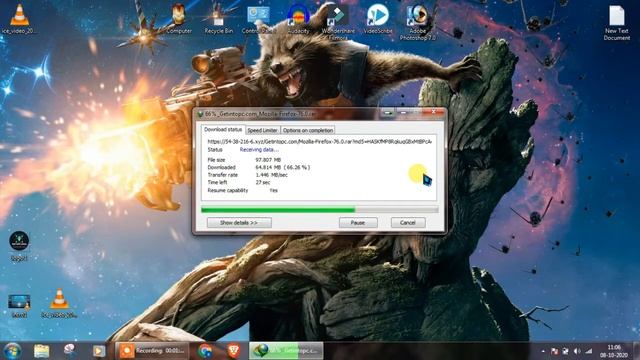This screenshot has height=360, width=640.
Task: Switch to the IDM download taskbar item
Action: pyautogui.click(x=286, y=351)
